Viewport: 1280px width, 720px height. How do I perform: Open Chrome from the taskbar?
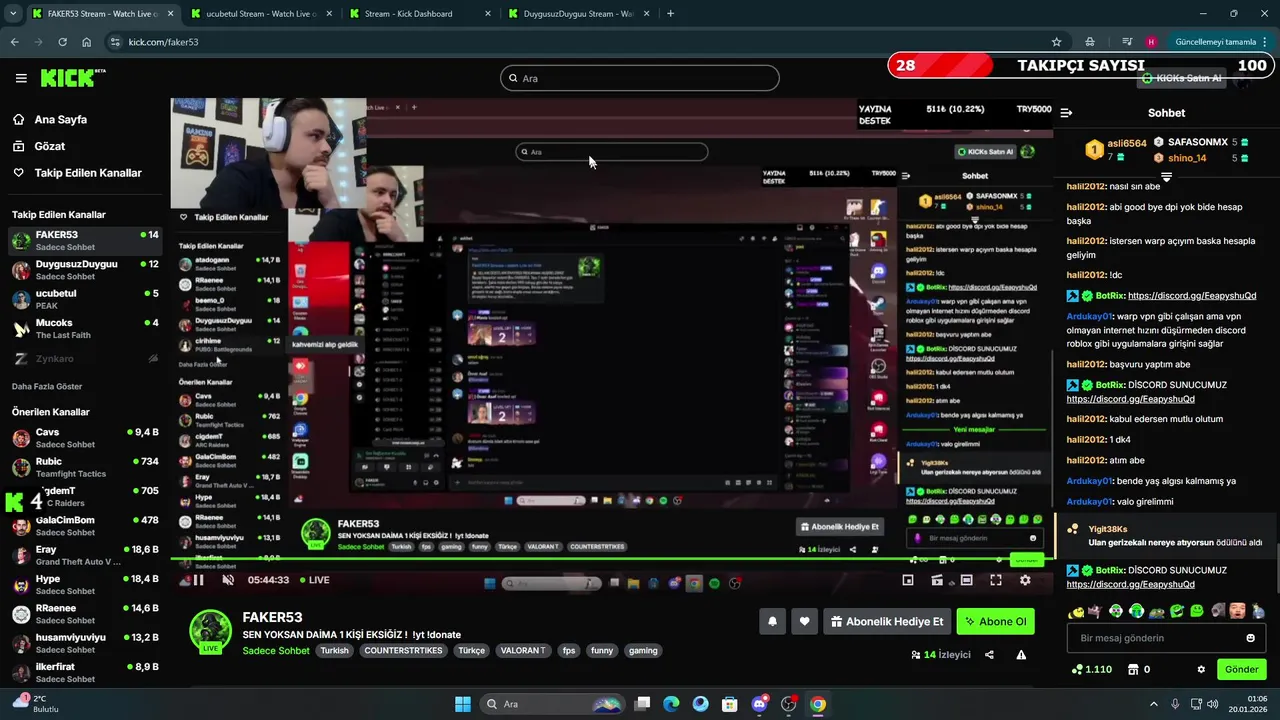click(x=818, y=704)
